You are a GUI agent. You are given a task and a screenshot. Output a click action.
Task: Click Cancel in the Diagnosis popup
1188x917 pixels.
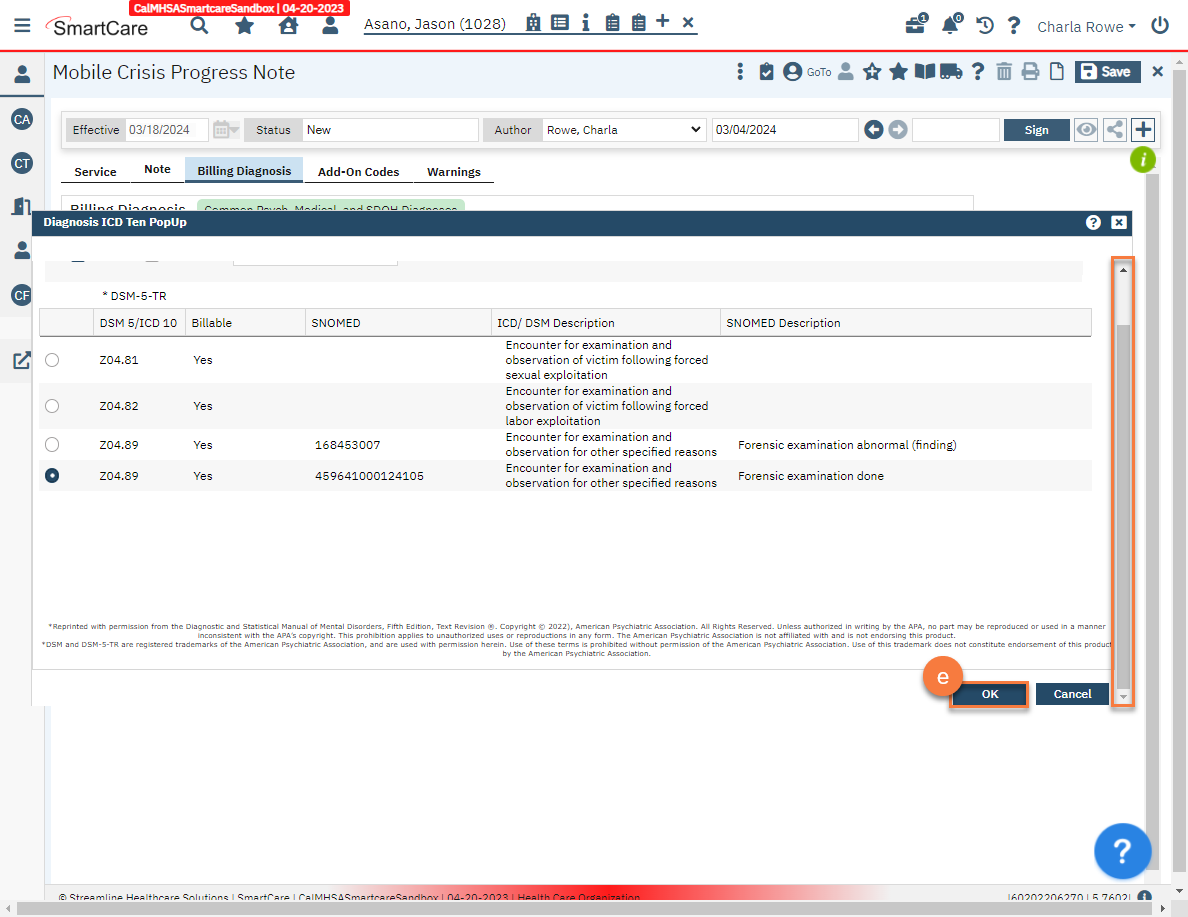coord(1072,695)
